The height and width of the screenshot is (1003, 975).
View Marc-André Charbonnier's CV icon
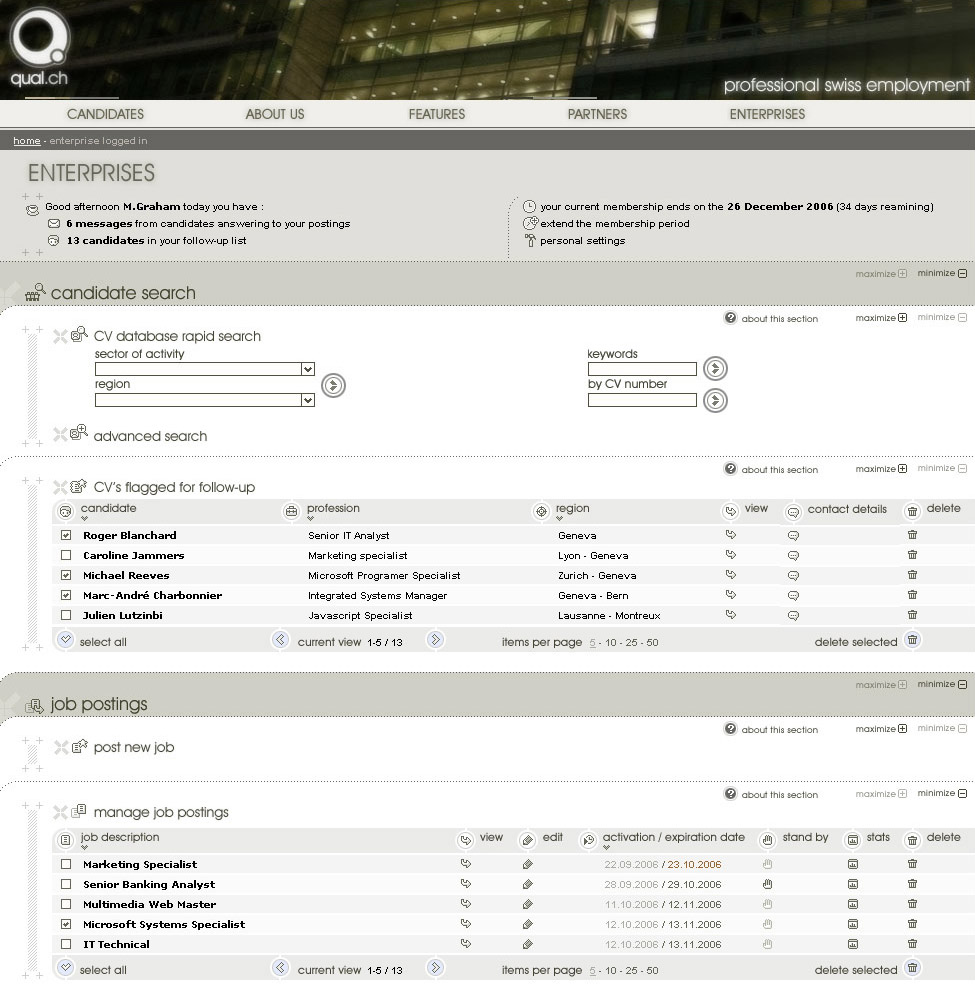pyautogui.click(x=731, y=595)
